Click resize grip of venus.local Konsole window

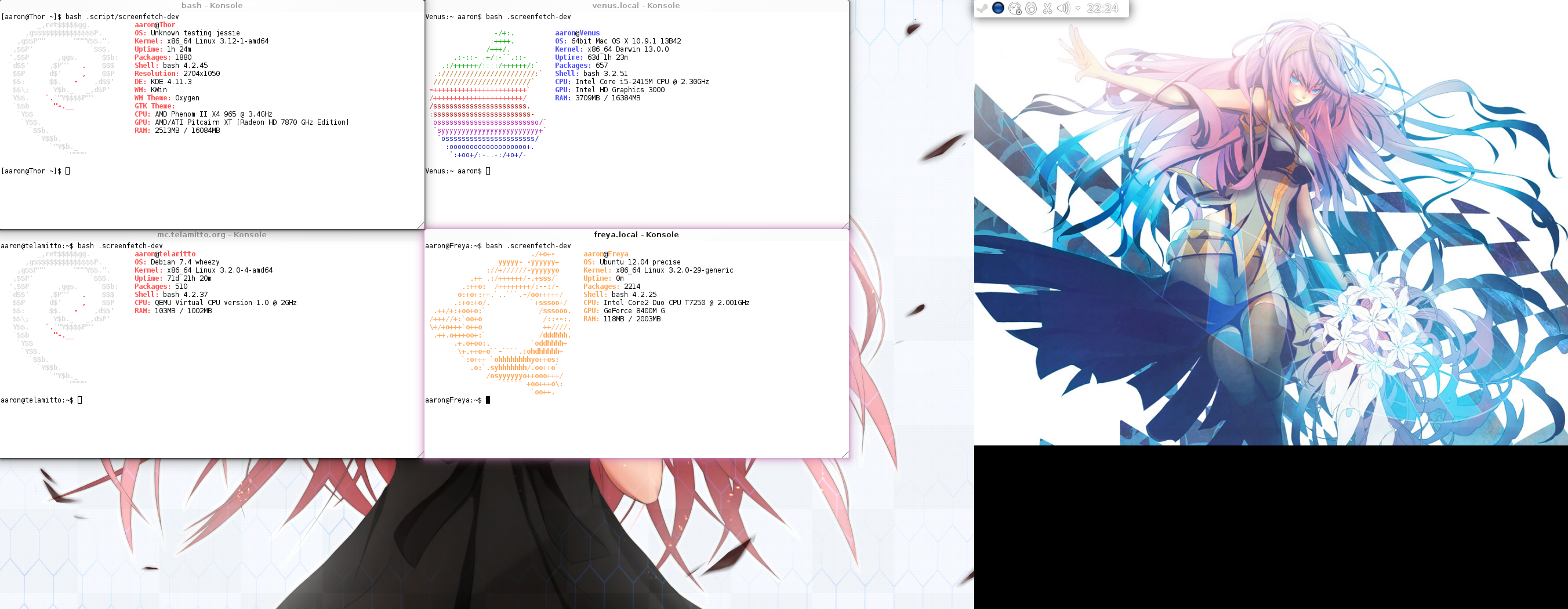(x=845, y=225)
